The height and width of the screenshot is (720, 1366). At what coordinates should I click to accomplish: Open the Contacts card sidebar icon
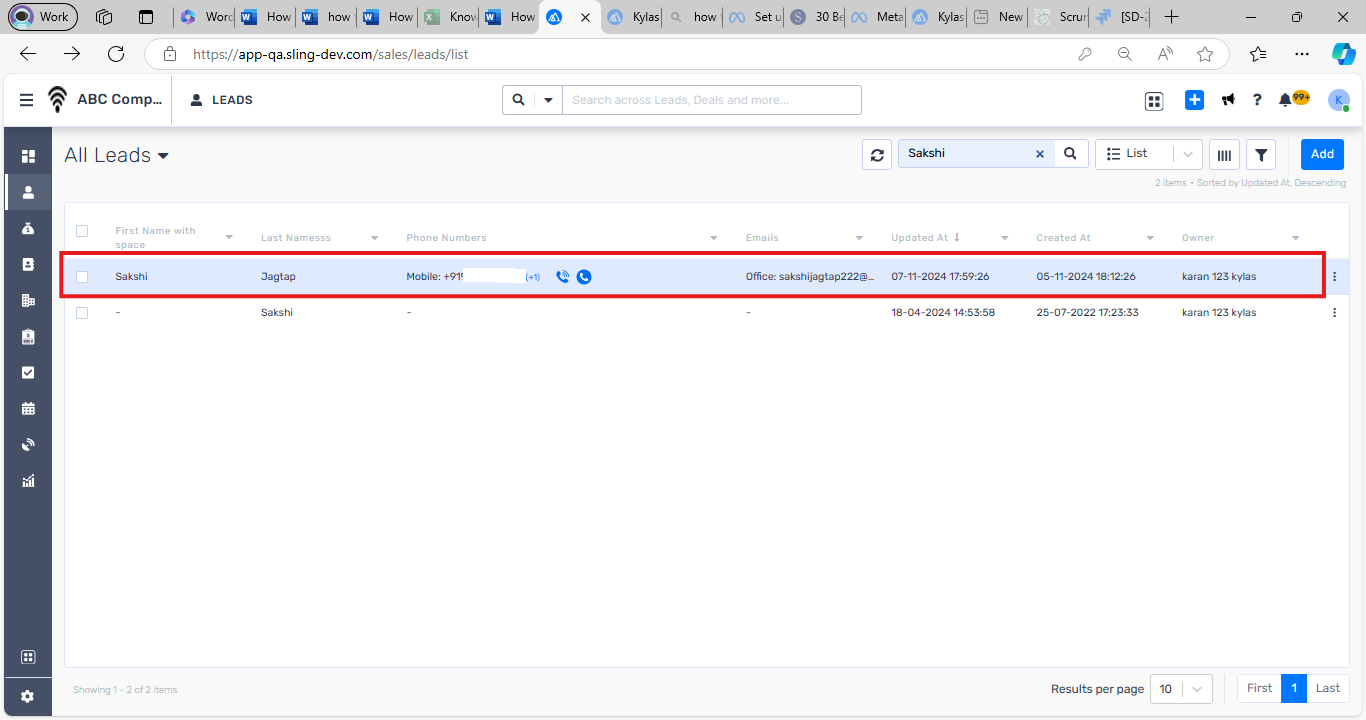point(28,264)
